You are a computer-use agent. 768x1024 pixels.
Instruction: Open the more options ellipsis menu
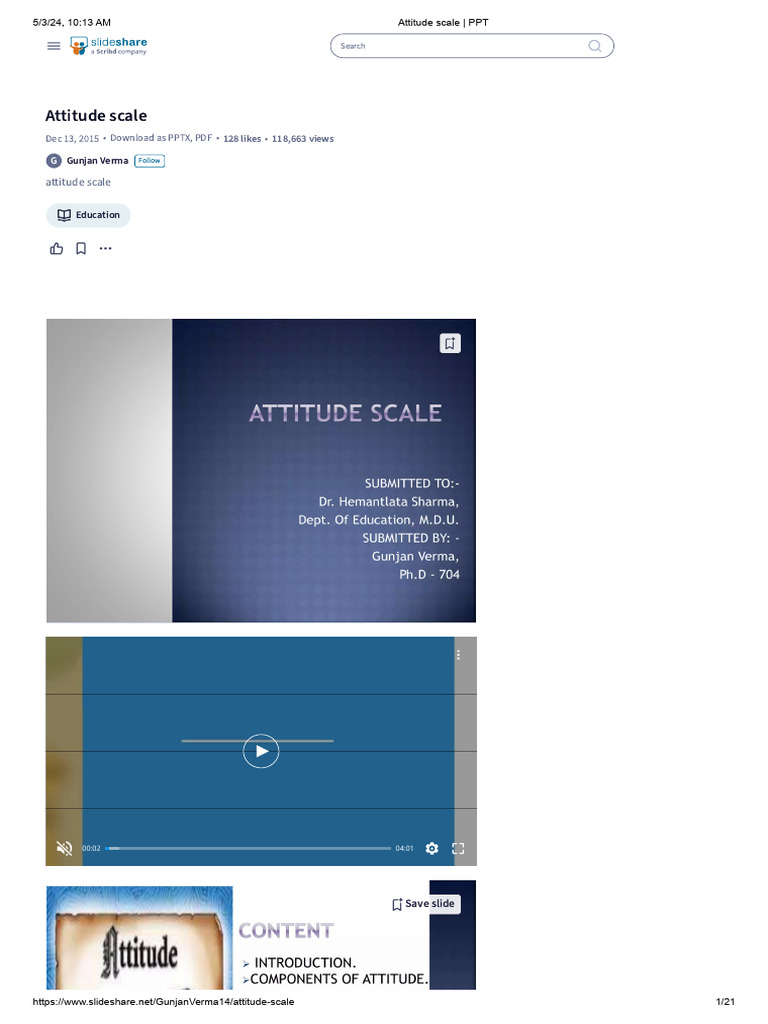tap(105, 249)
